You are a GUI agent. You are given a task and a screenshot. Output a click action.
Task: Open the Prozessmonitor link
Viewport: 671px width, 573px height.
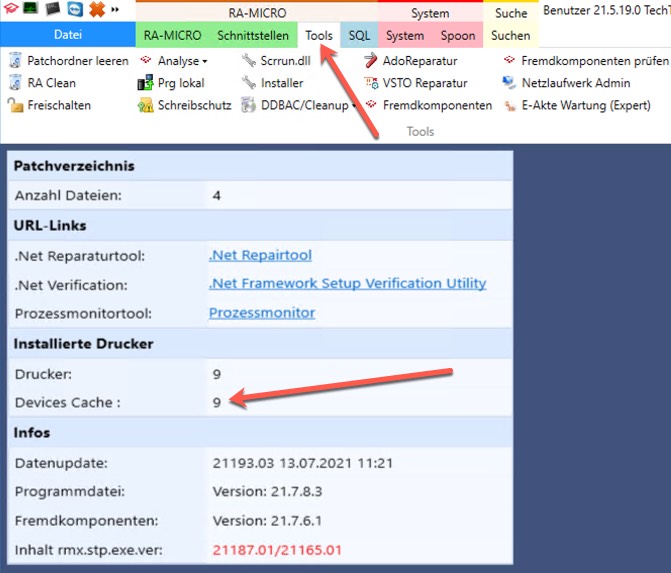[262, 313]
